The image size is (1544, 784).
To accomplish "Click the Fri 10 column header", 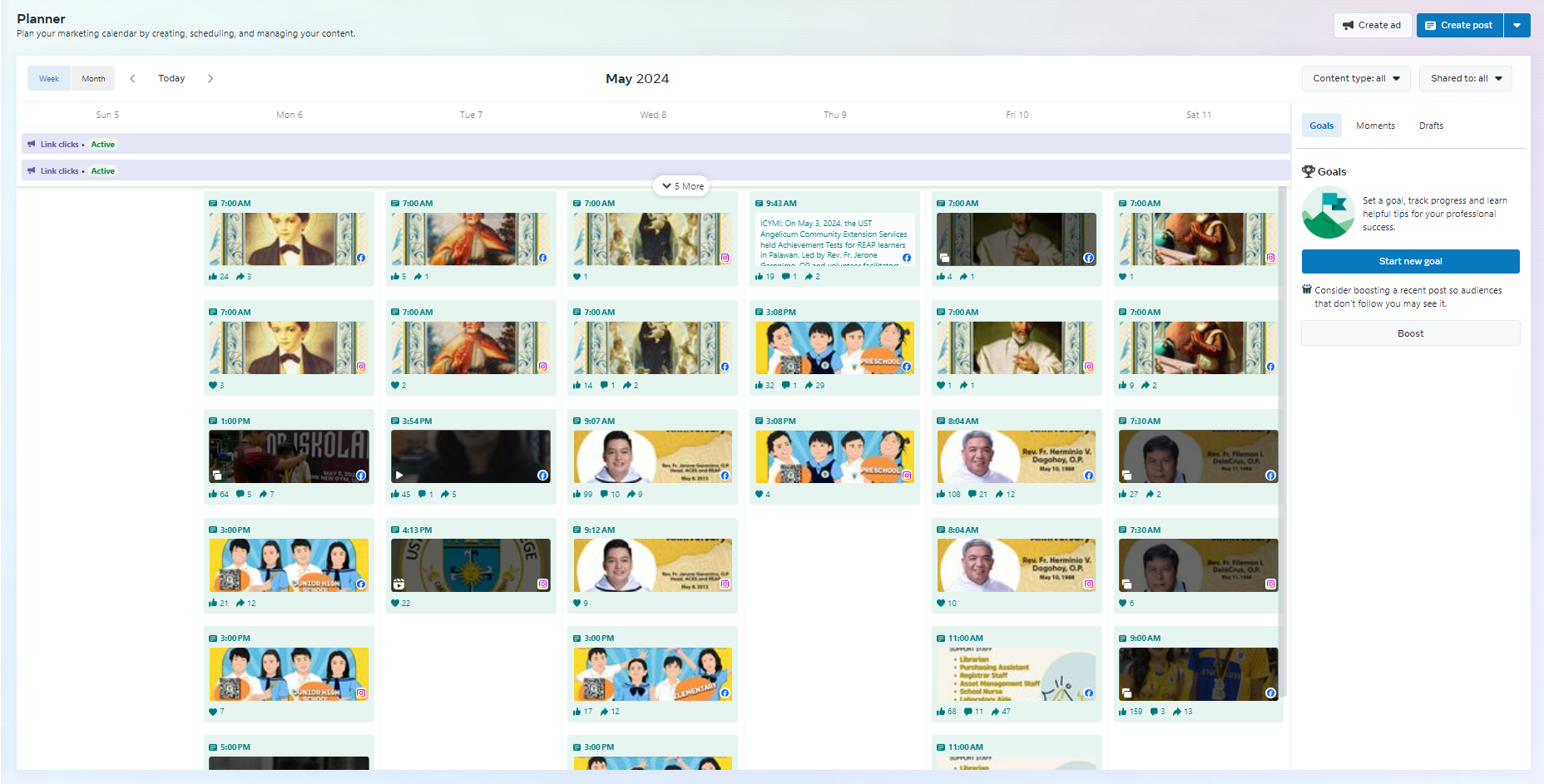I will (1017, 115).
